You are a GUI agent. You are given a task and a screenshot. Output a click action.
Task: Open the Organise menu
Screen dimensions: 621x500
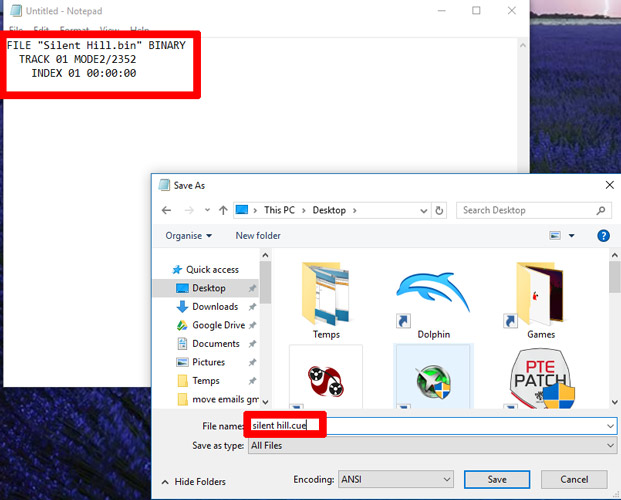(x=189, y=236)
